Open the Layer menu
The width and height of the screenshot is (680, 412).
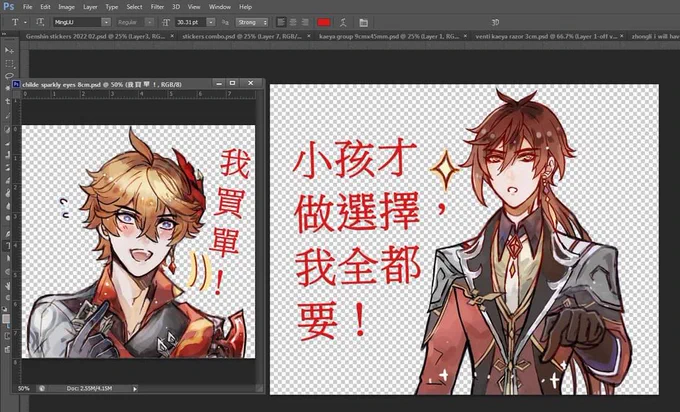coord(90,7)
